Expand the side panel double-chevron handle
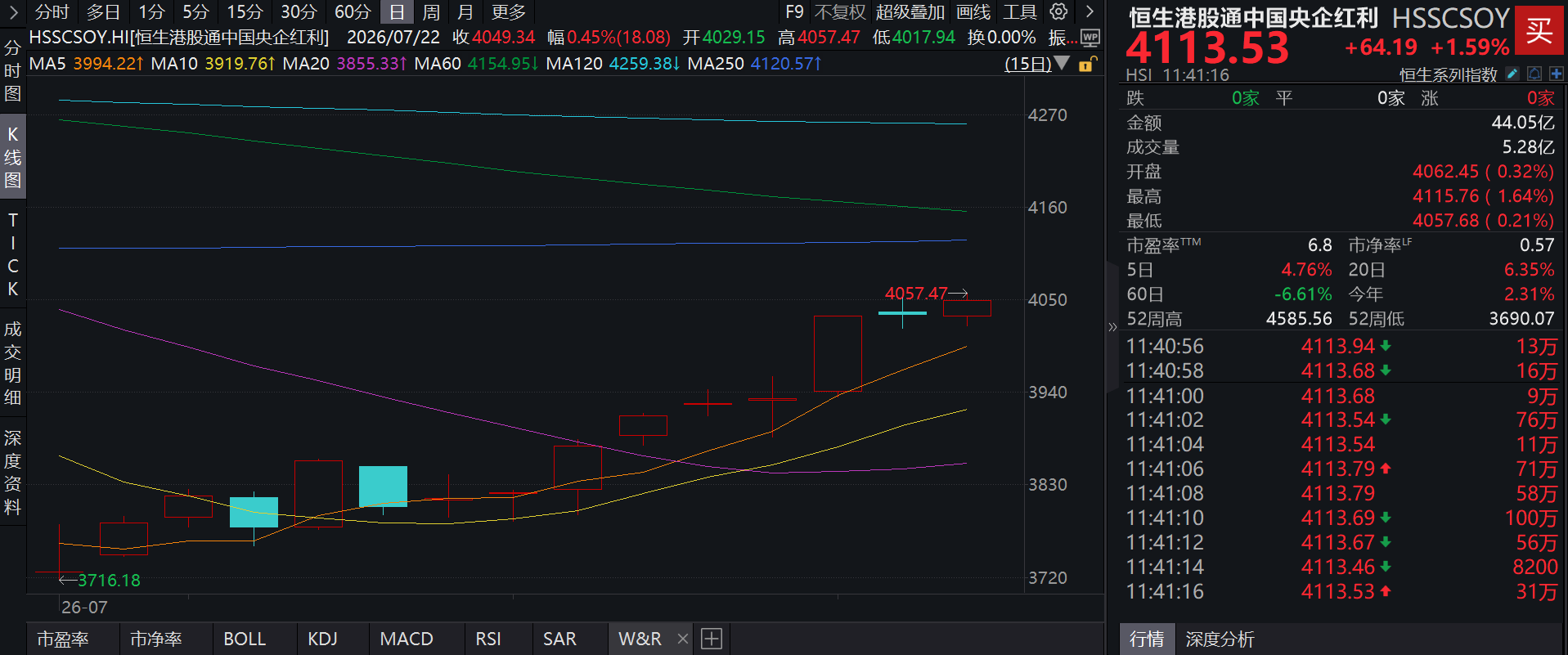The image size is (1568, 655). pyautogui.click(x=1112, y=327)
